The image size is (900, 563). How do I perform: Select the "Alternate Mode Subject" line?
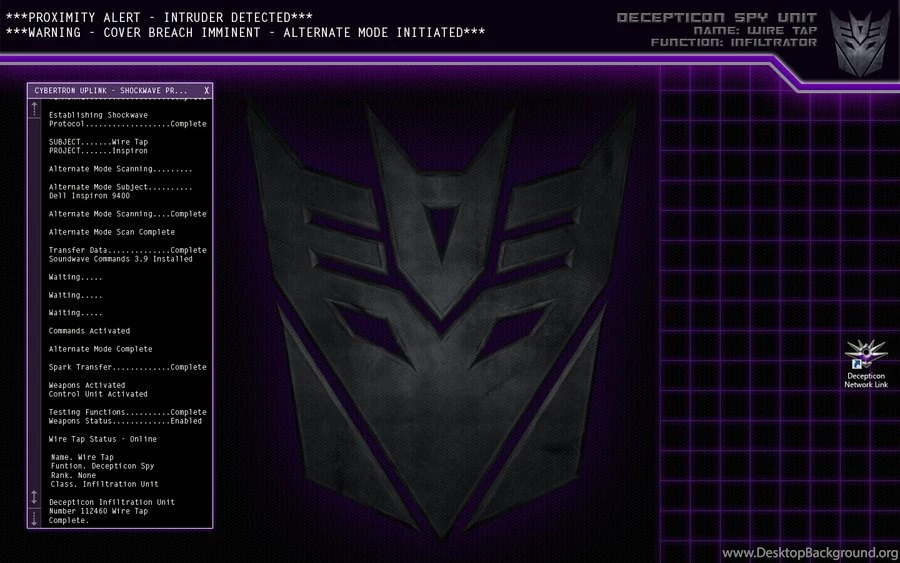click(121, 187)
